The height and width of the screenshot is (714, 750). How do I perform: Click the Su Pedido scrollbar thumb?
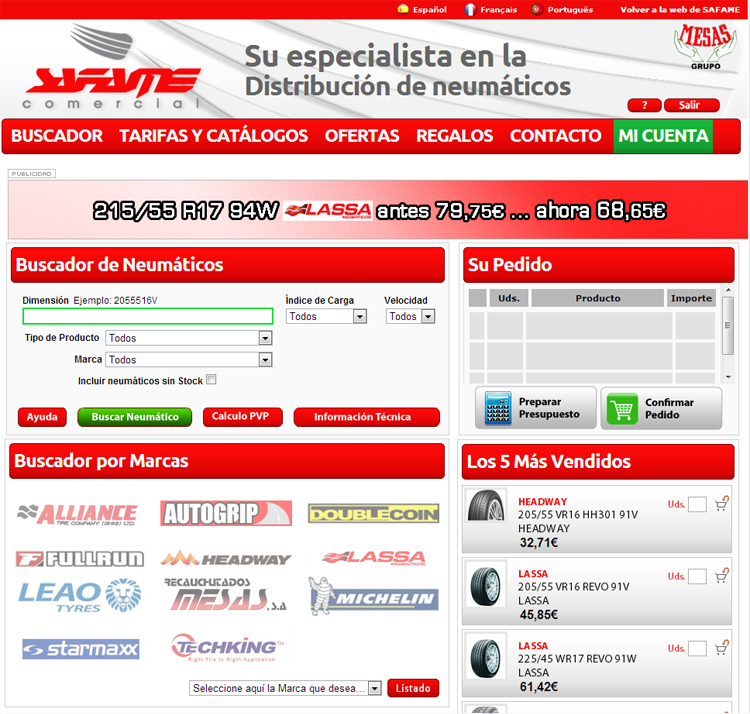(x=728, y=326)
